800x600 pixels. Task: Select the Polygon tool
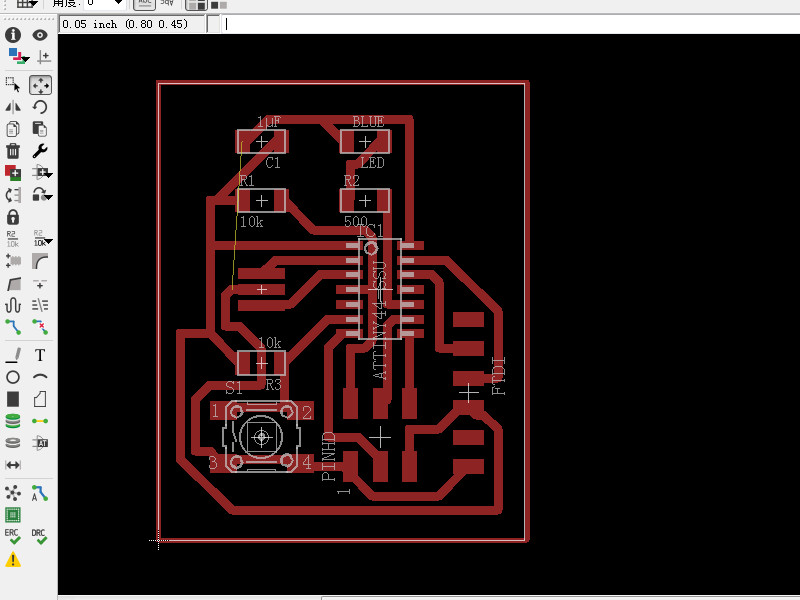click(40, 399)
